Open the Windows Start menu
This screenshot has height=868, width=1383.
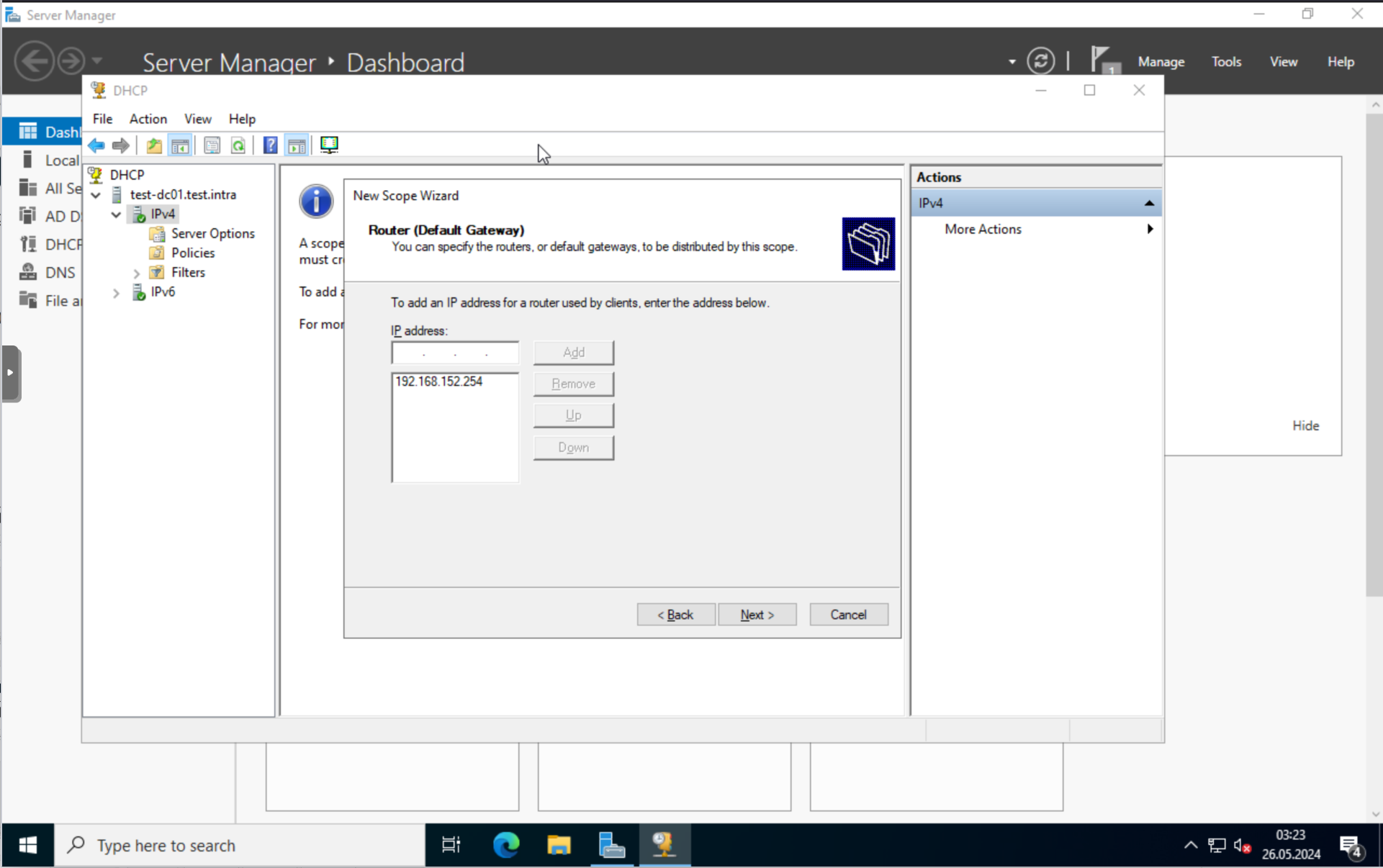(27, 845)
